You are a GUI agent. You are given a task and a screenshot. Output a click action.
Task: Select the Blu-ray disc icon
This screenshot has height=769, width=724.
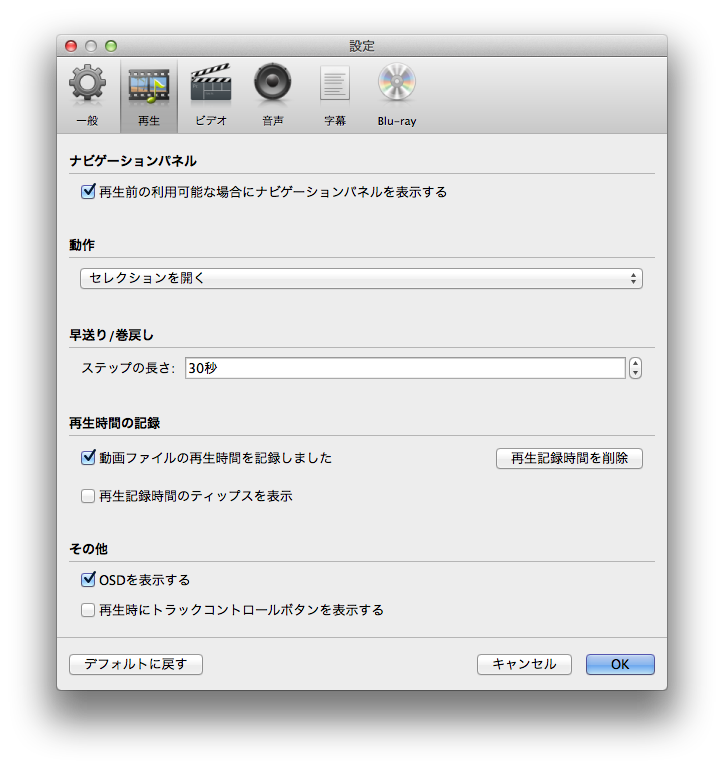(x=396, y=87)
